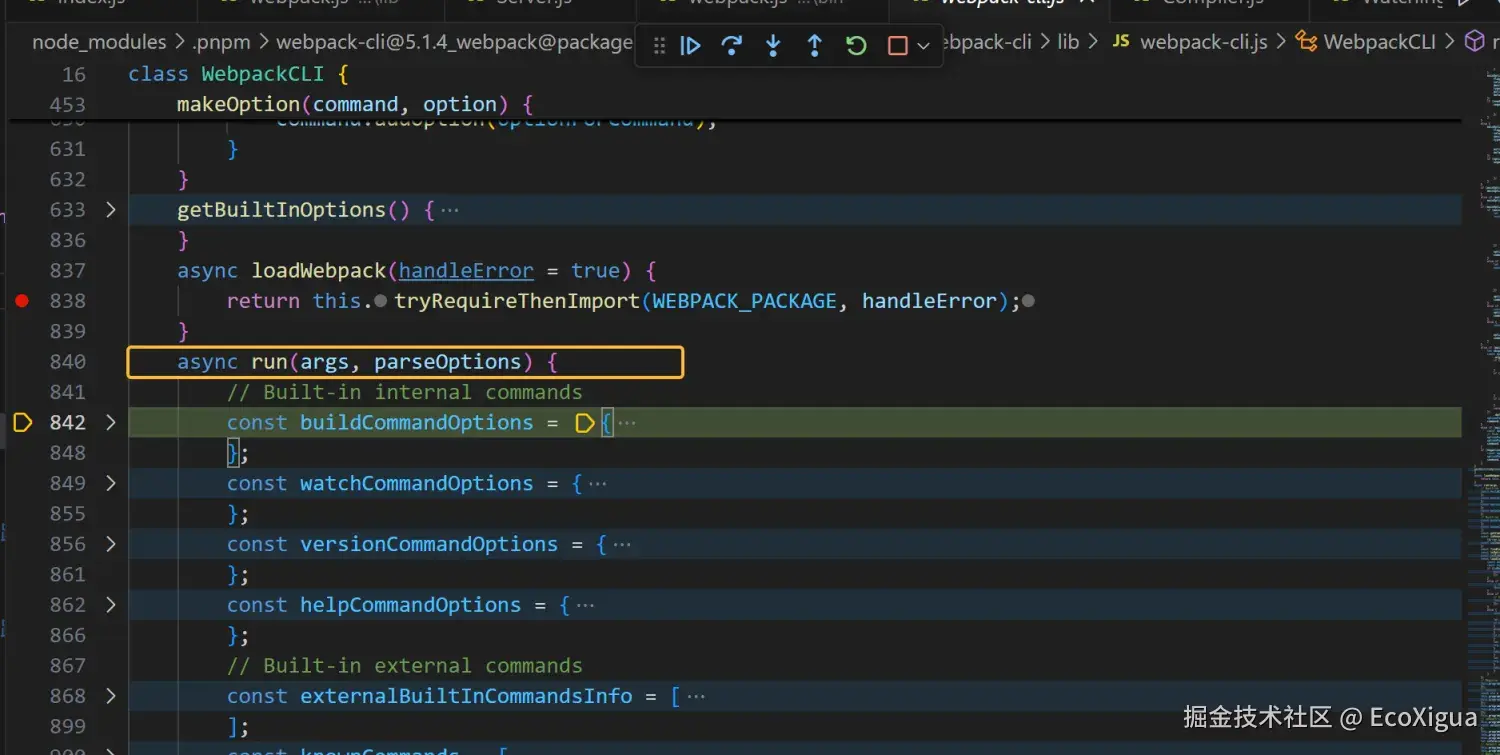Expand the folded externalBuiltInCommandsInfo at line 868

tap(111, 696)
